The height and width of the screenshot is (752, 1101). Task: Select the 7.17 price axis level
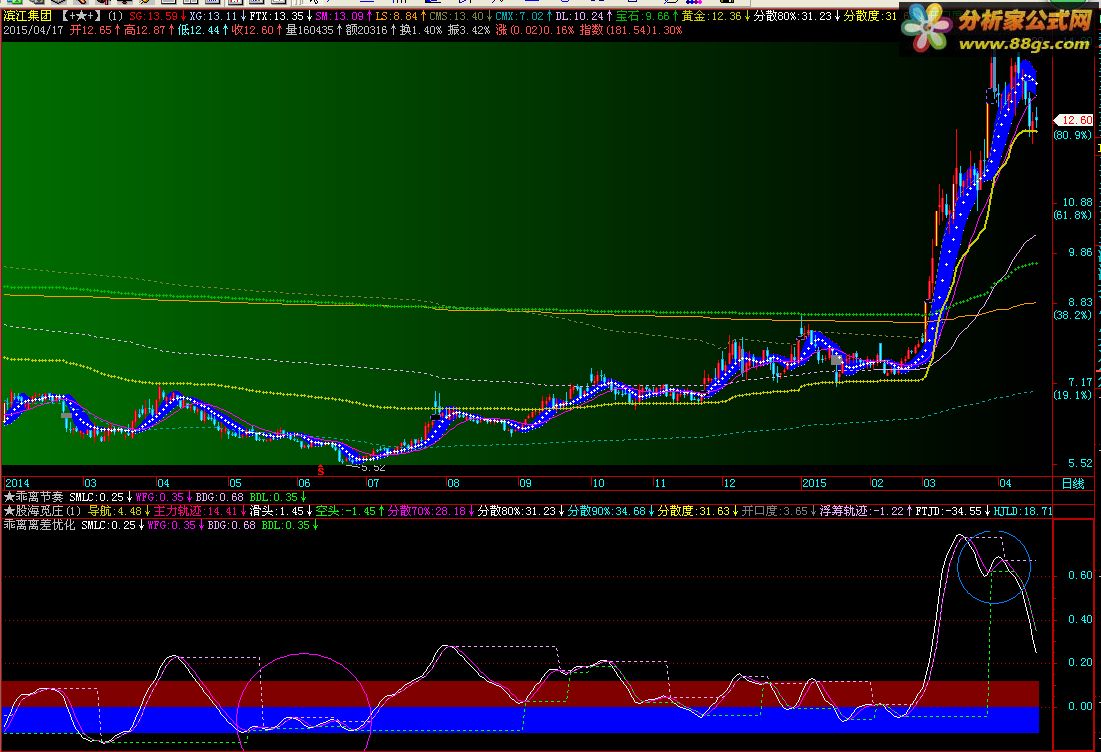[x=1081, y=382]
